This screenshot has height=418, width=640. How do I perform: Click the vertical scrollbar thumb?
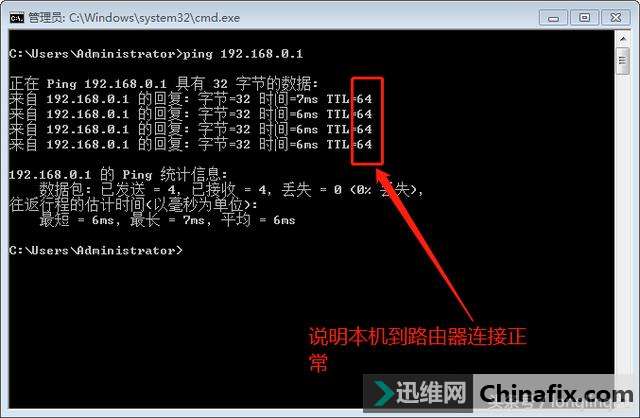point(623,61)
